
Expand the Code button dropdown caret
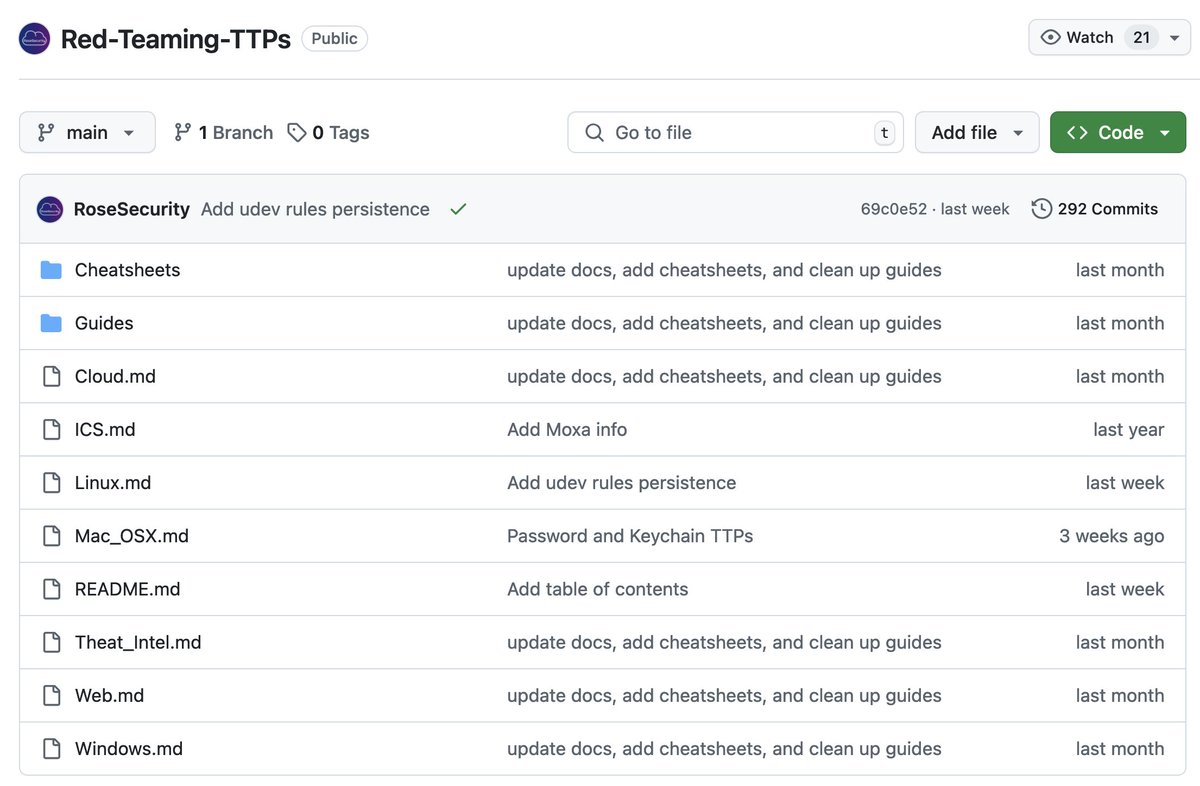[1165, 132]
